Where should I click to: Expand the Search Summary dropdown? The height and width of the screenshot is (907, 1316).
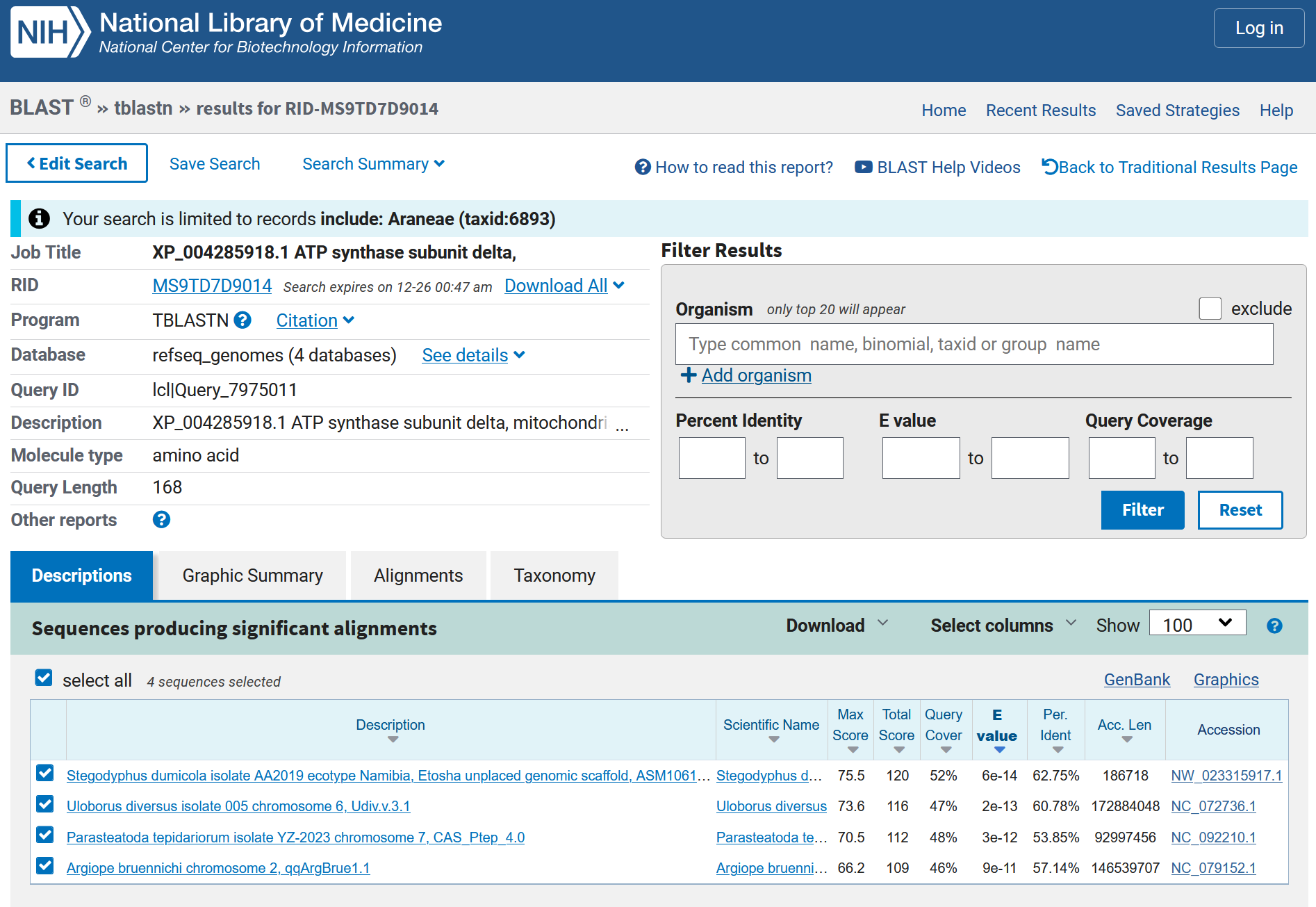[x=373, y=164]
